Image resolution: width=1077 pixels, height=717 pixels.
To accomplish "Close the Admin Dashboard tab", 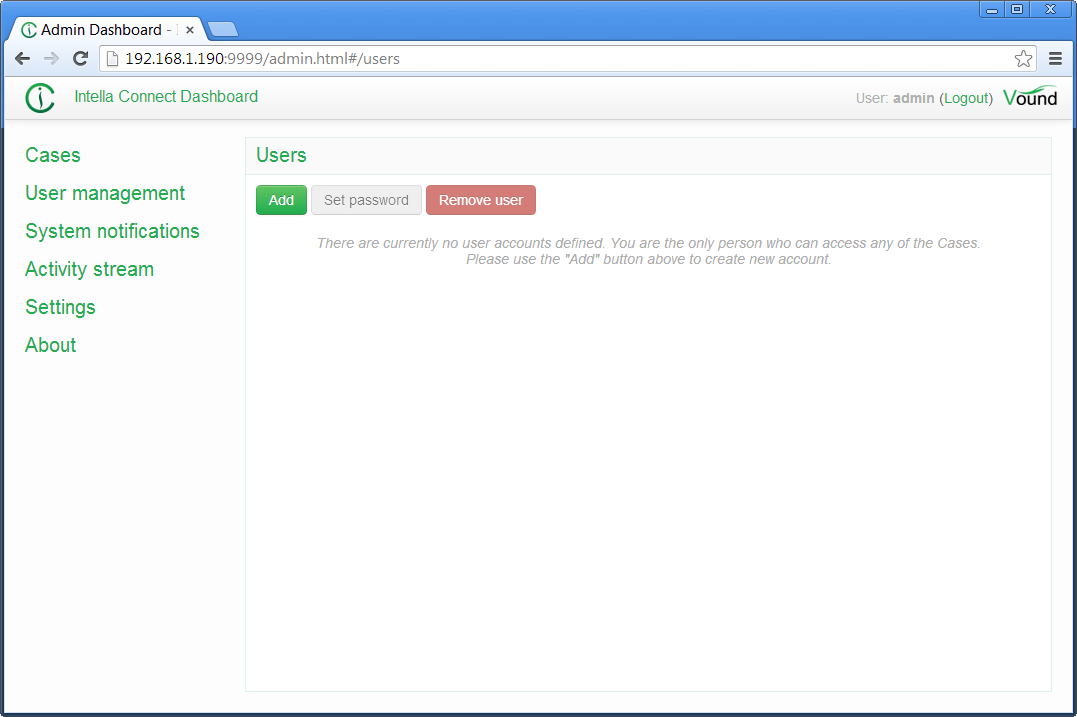I will click(x=190, y=30).
